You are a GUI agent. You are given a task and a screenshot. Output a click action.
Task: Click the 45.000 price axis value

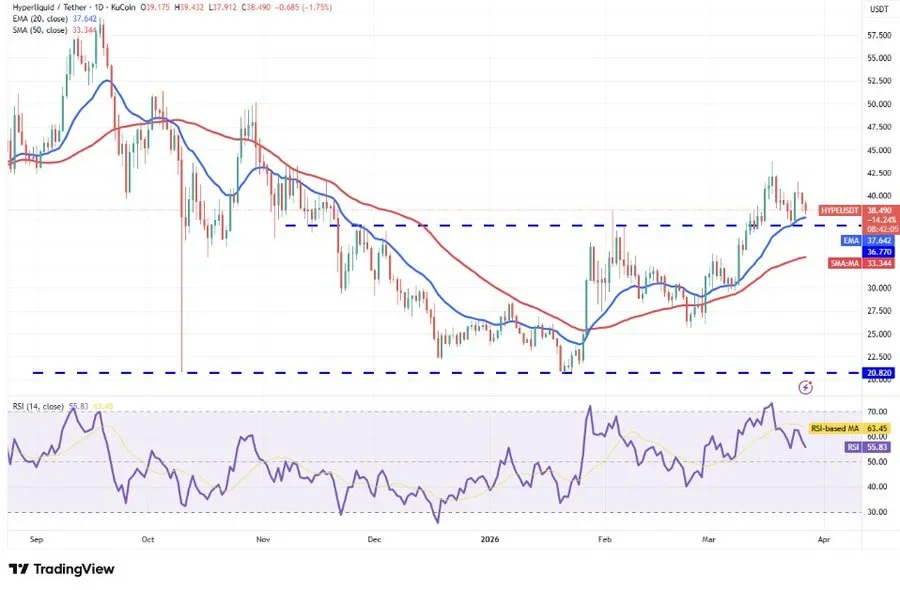point(879,150)
